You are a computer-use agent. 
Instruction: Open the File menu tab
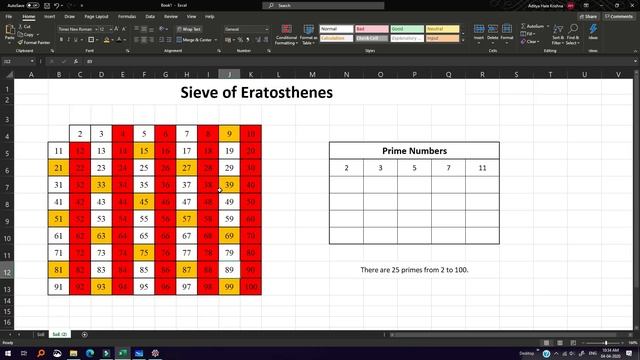click(x=9, y=17)
